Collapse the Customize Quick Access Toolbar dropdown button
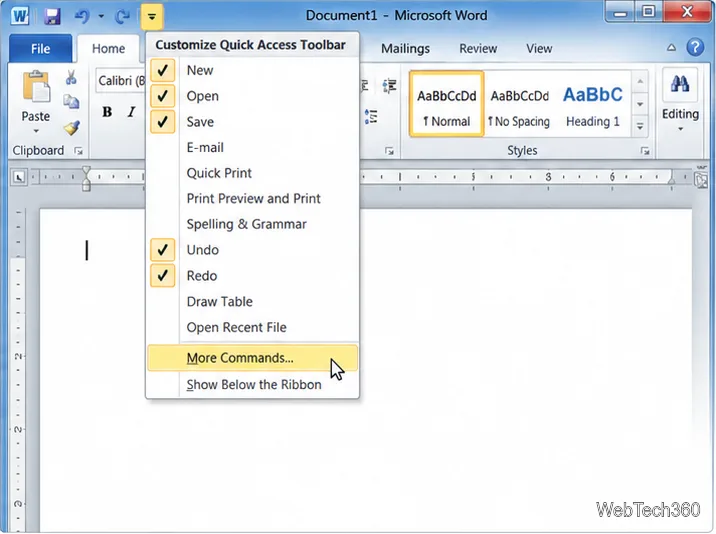 [152, 17]
